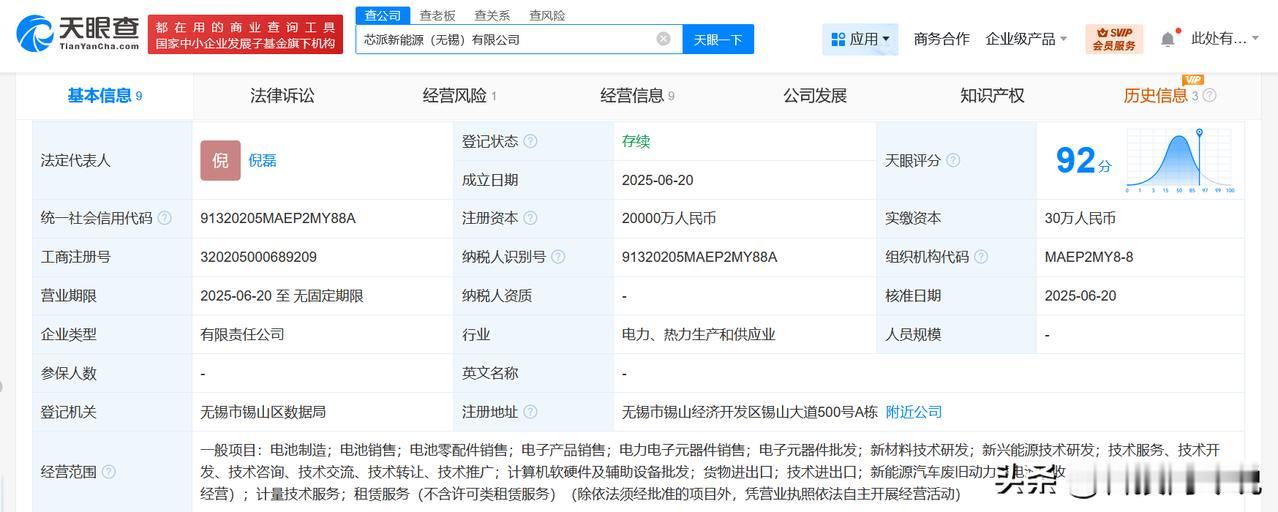This screenshot has height=512, width=1278.
Task: Click 成立日期 value 2025-06-20
Action: coord(657,180)
